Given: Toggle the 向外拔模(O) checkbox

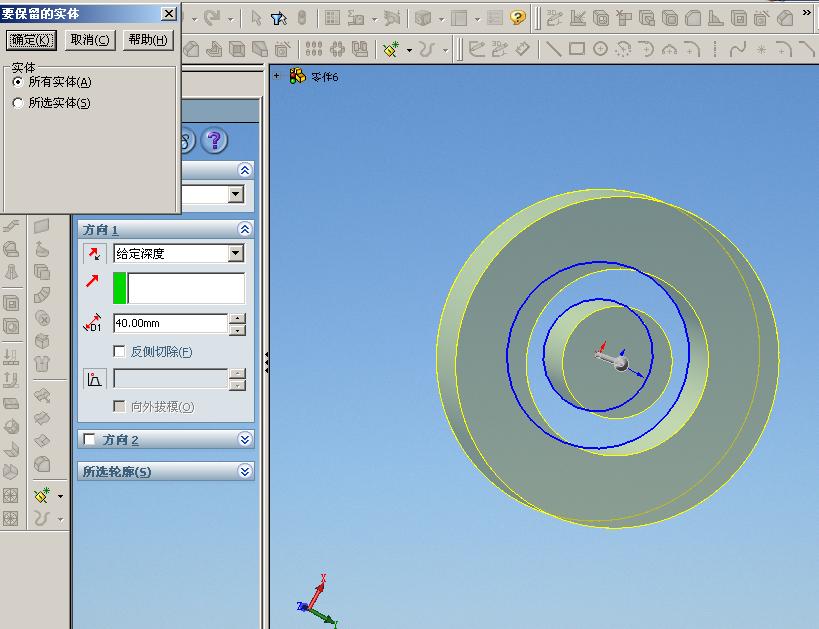Looking at the screenshot, I should point(119,406).
